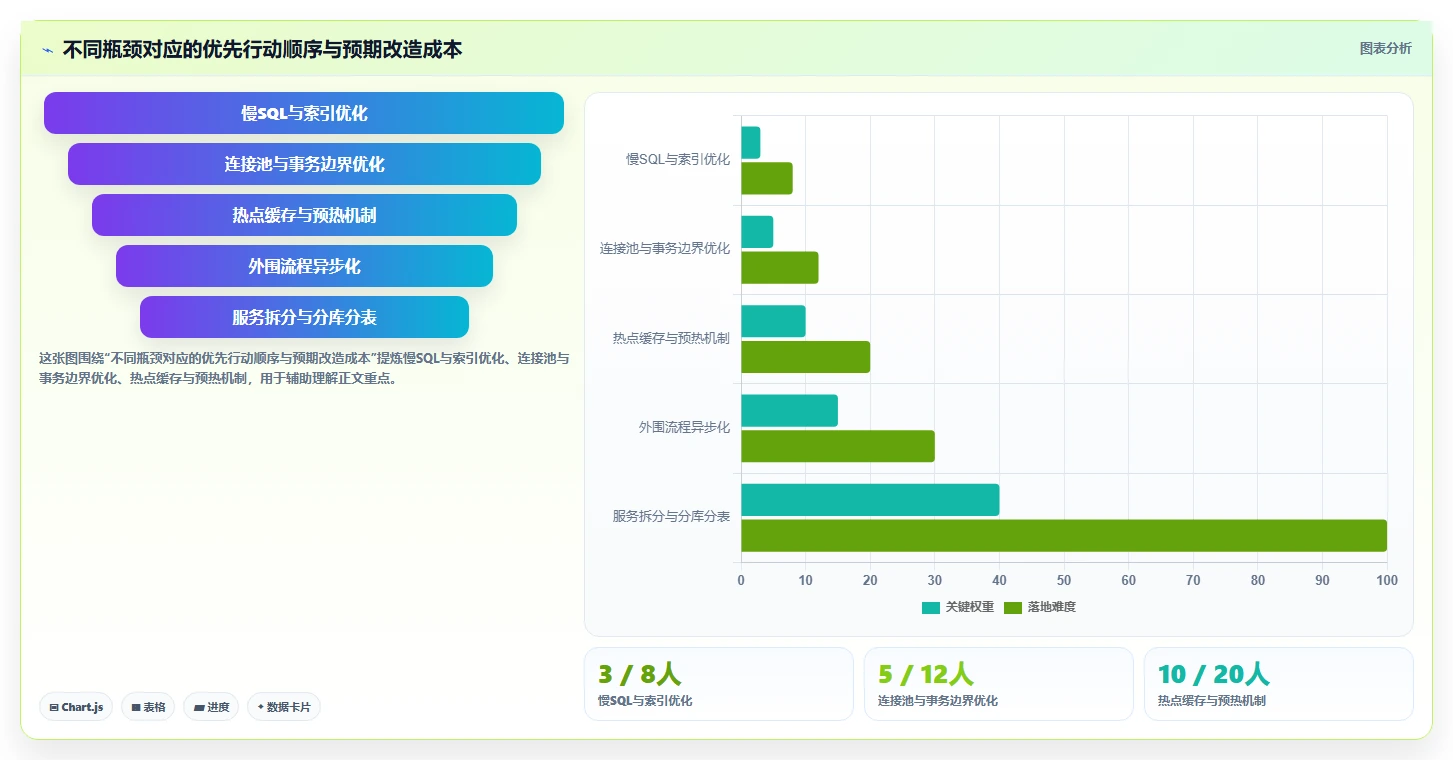Click the 落地难度 bar for 慢SQL与索引优化
Viewport: 1453px width, 760px height.
pos(767,178)
